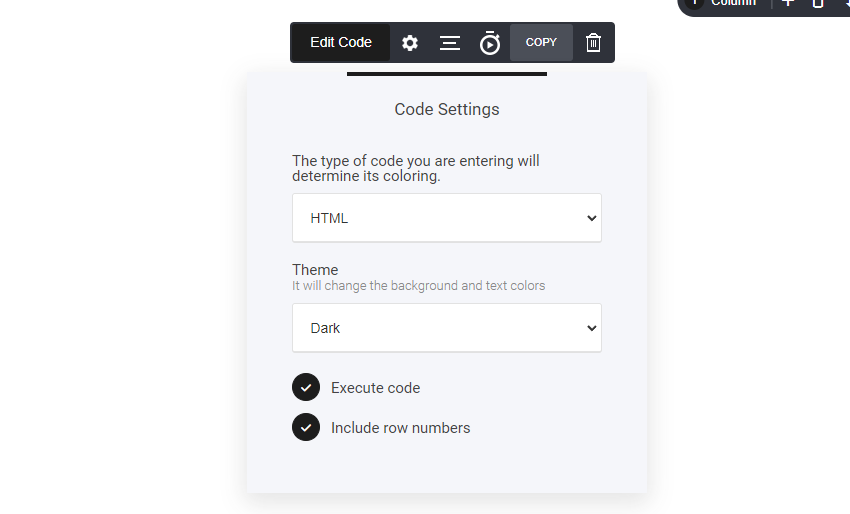The image size is (850, 514).
Task: Select the Column label in top toolbar
Action: click(x=734, y=3)
